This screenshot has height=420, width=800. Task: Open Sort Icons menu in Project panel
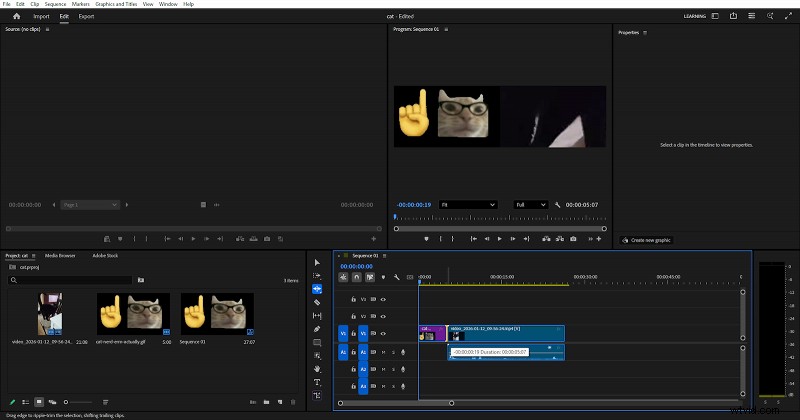click(x=106, y=402)
